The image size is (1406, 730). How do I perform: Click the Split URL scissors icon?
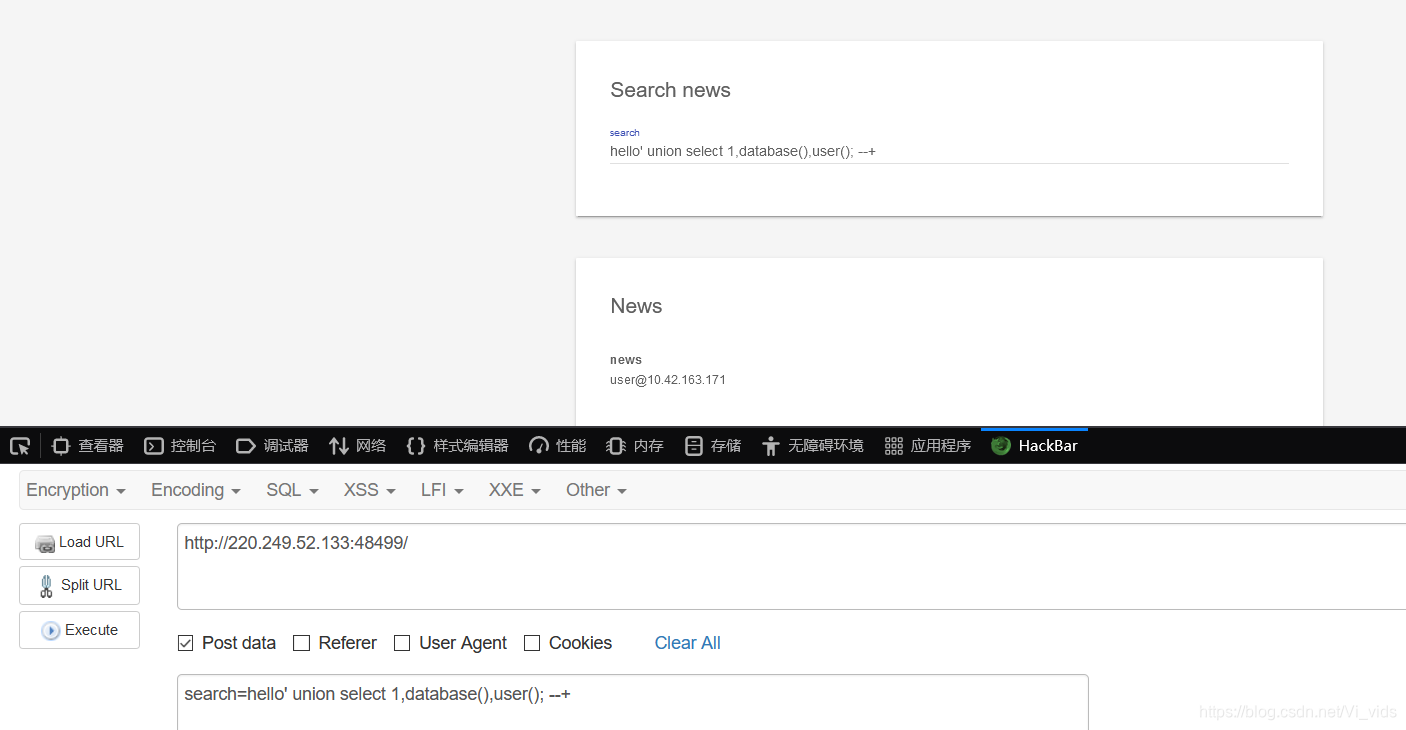click(46, 586)
